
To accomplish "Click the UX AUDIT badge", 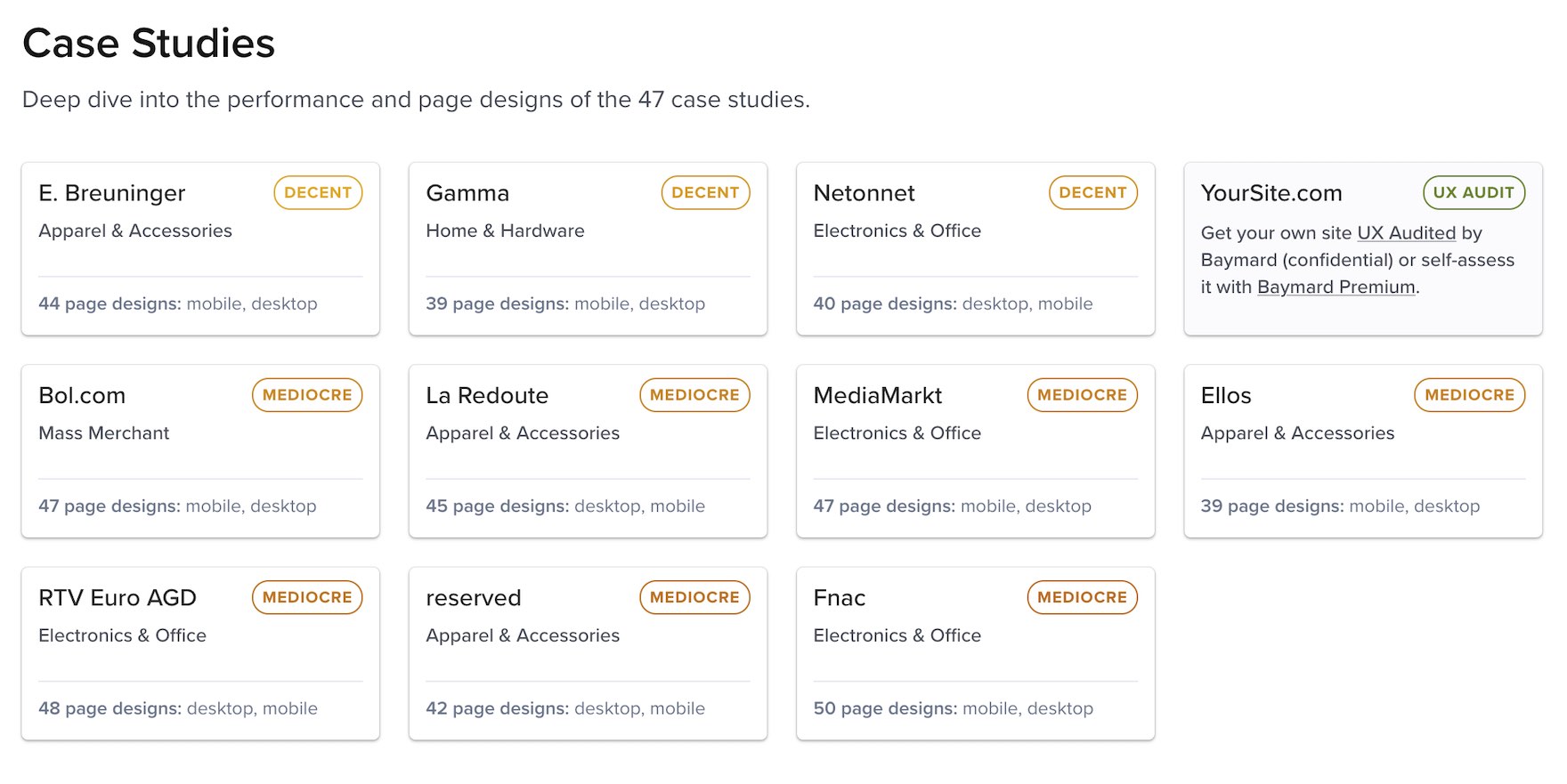I will point(1474,193).
